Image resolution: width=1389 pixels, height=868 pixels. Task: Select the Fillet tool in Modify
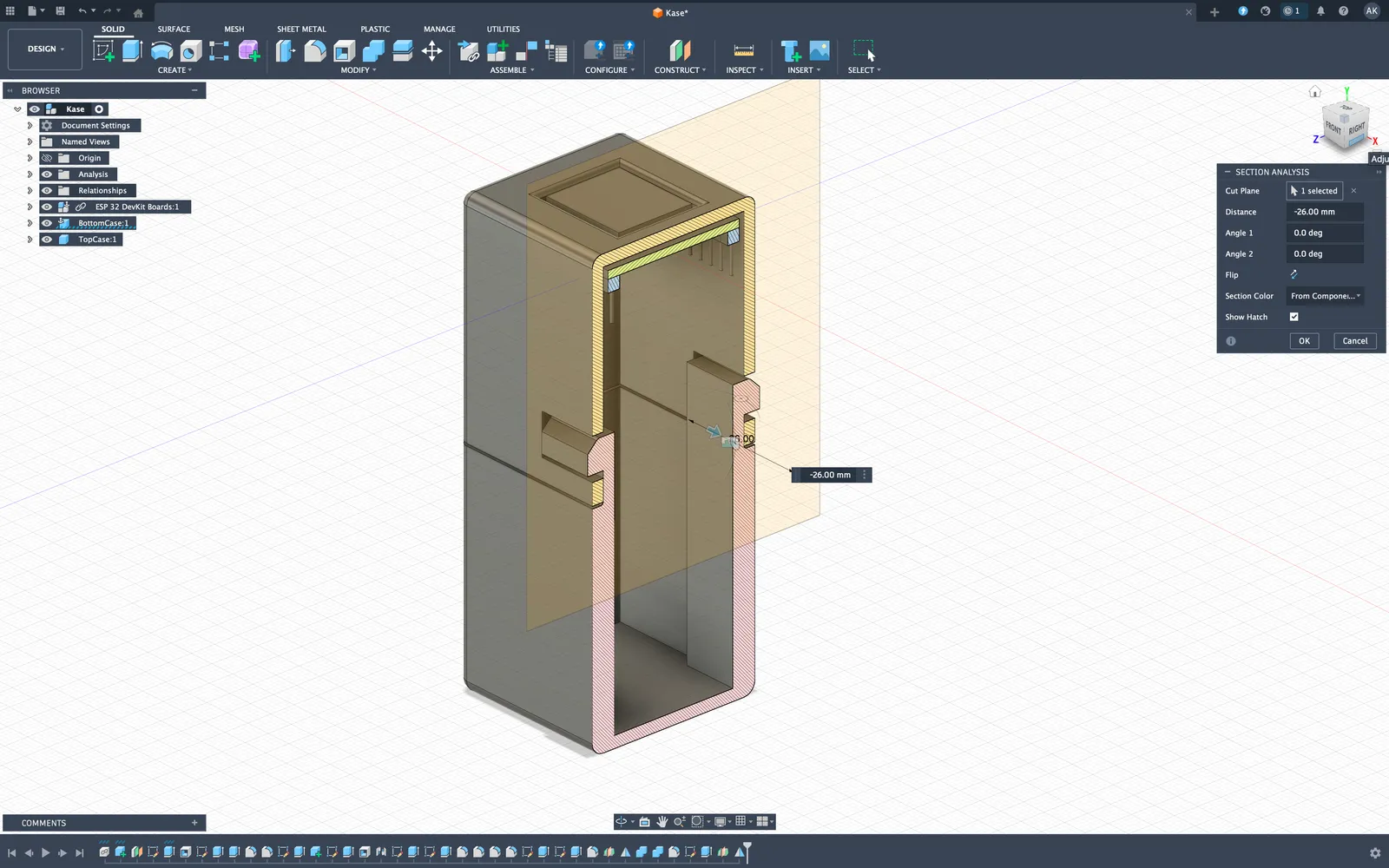pyautogui.click(x=315, y=49)
